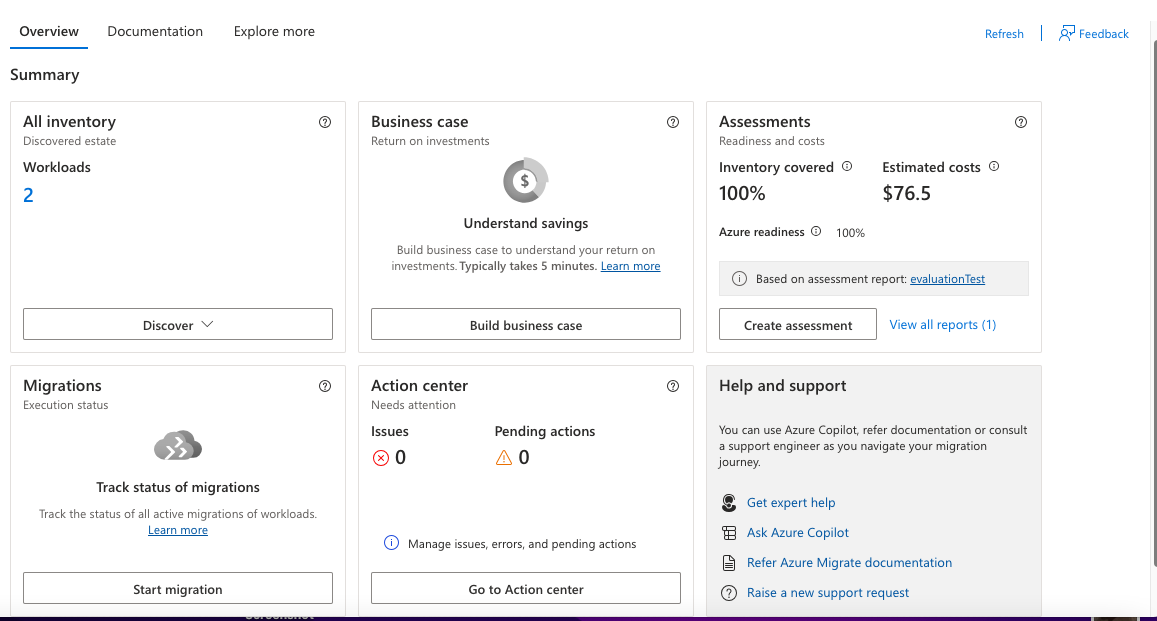This screenshot has height=621, width=1157.
Task: Open Learn more link in Migrations card
Action: (x=178, y=530)
